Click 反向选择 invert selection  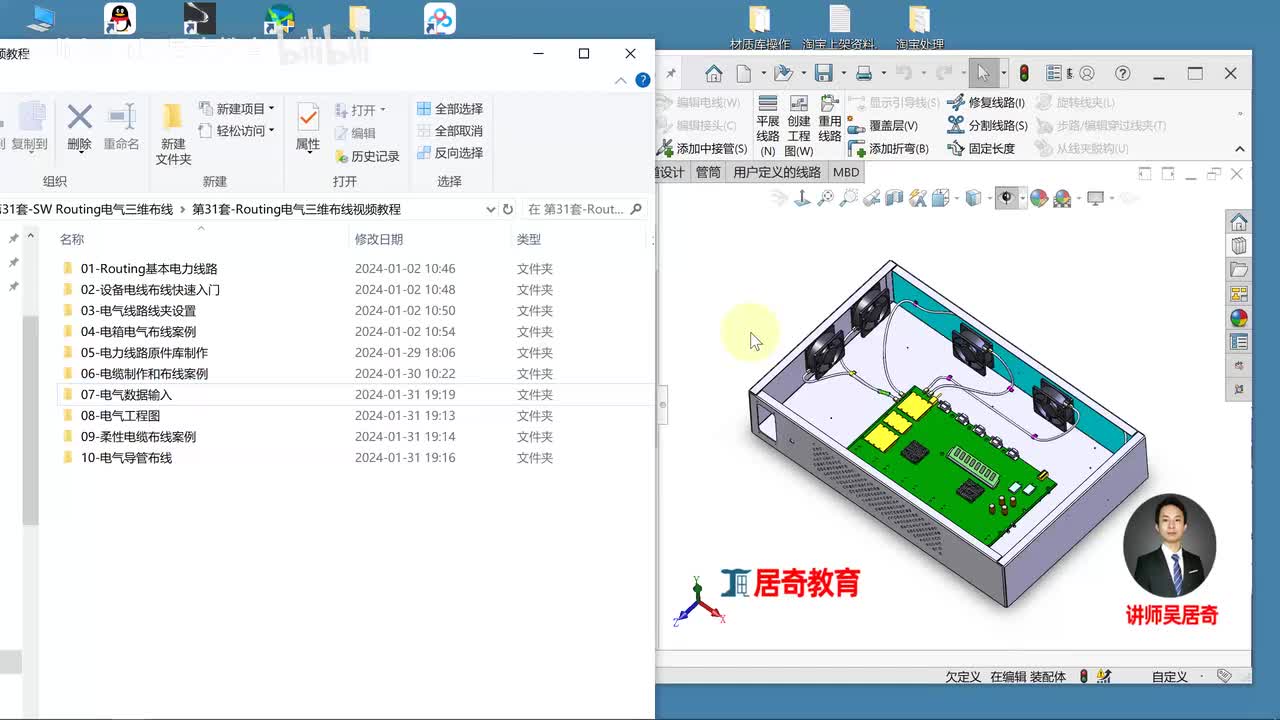[x=450, y=152]
